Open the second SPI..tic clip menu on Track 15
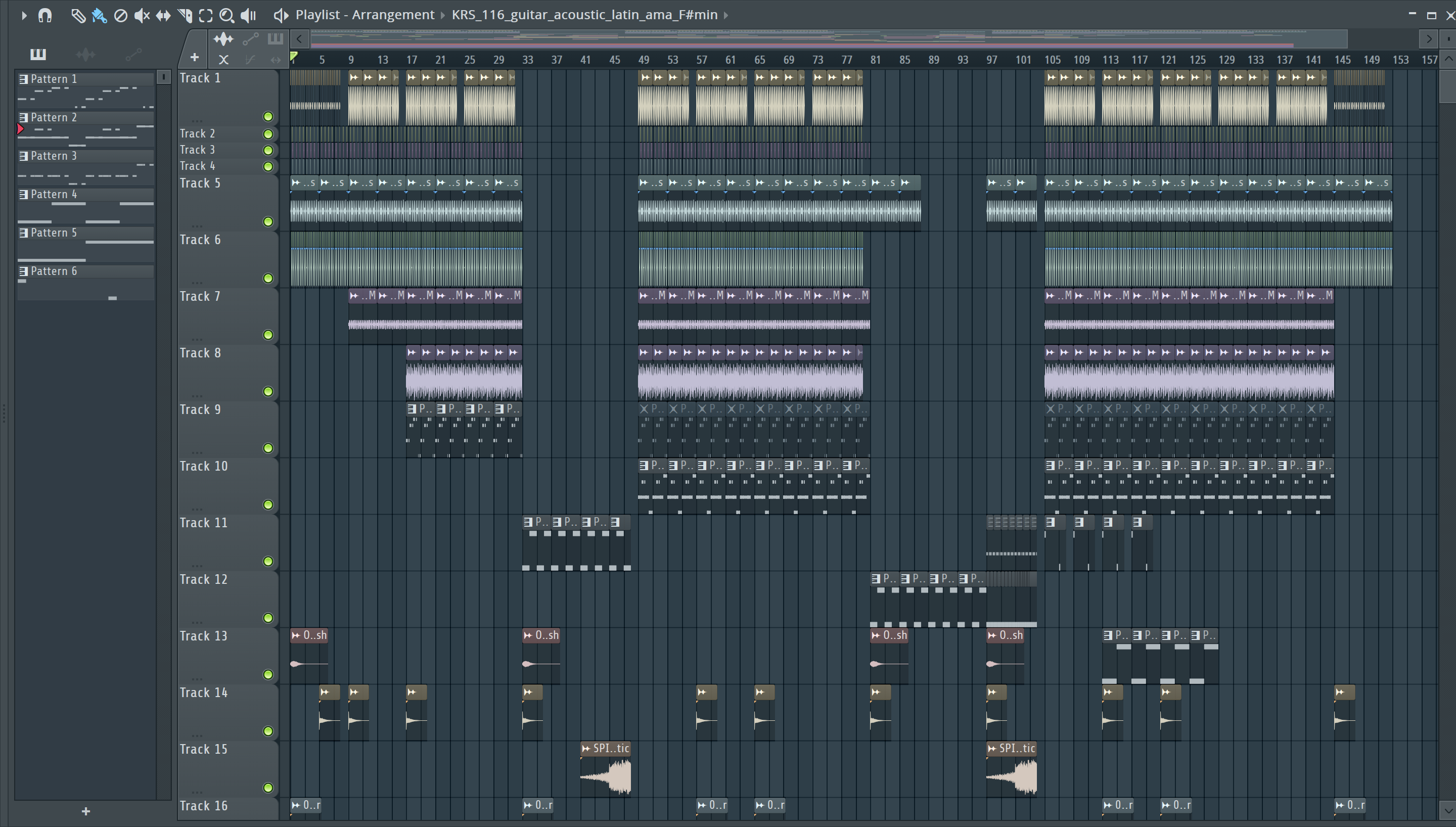 (x=992, y=749)
